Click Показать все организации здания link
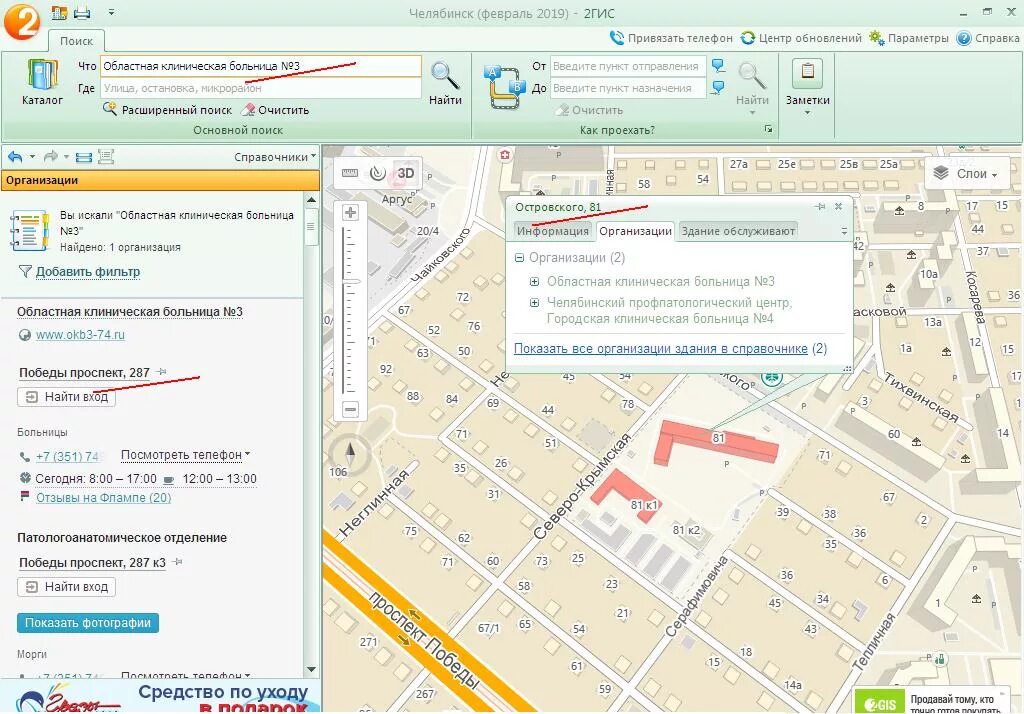Viewport: 1024px width, 714px height. (x=660, y=348)
